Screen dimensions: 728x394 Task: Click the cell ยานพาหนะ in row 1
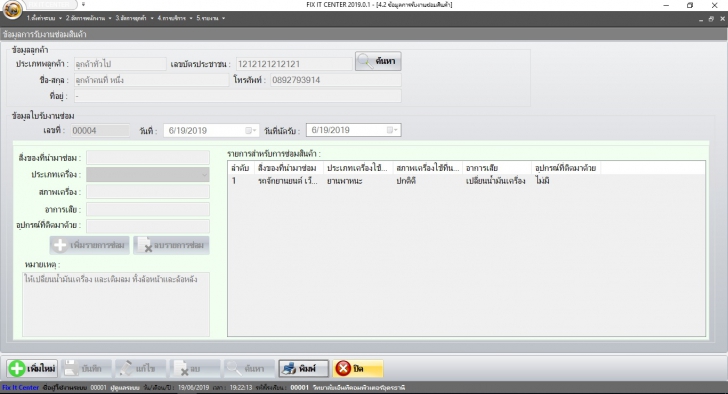point(344,181)
